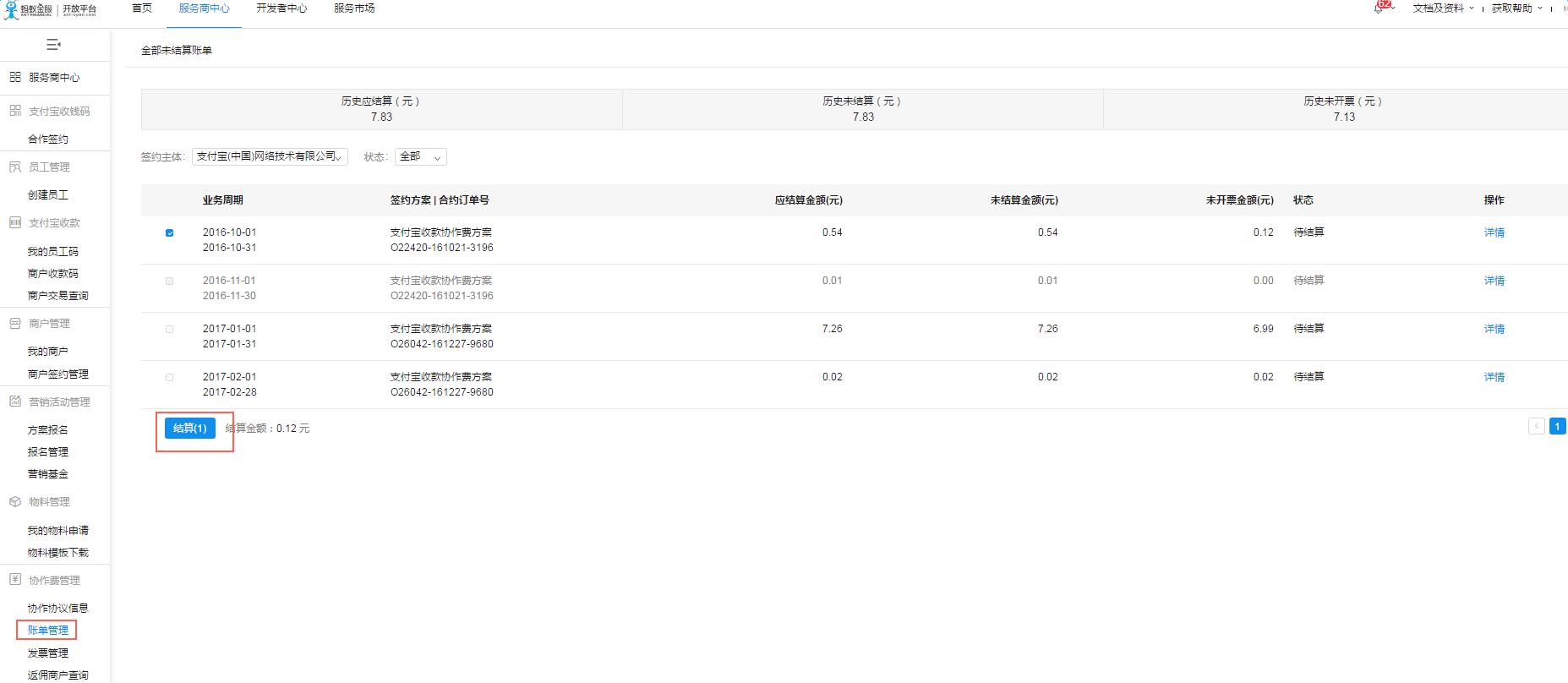
Task: Open 详情 link for the 7.26 bill
Action: click(1494, 329)
